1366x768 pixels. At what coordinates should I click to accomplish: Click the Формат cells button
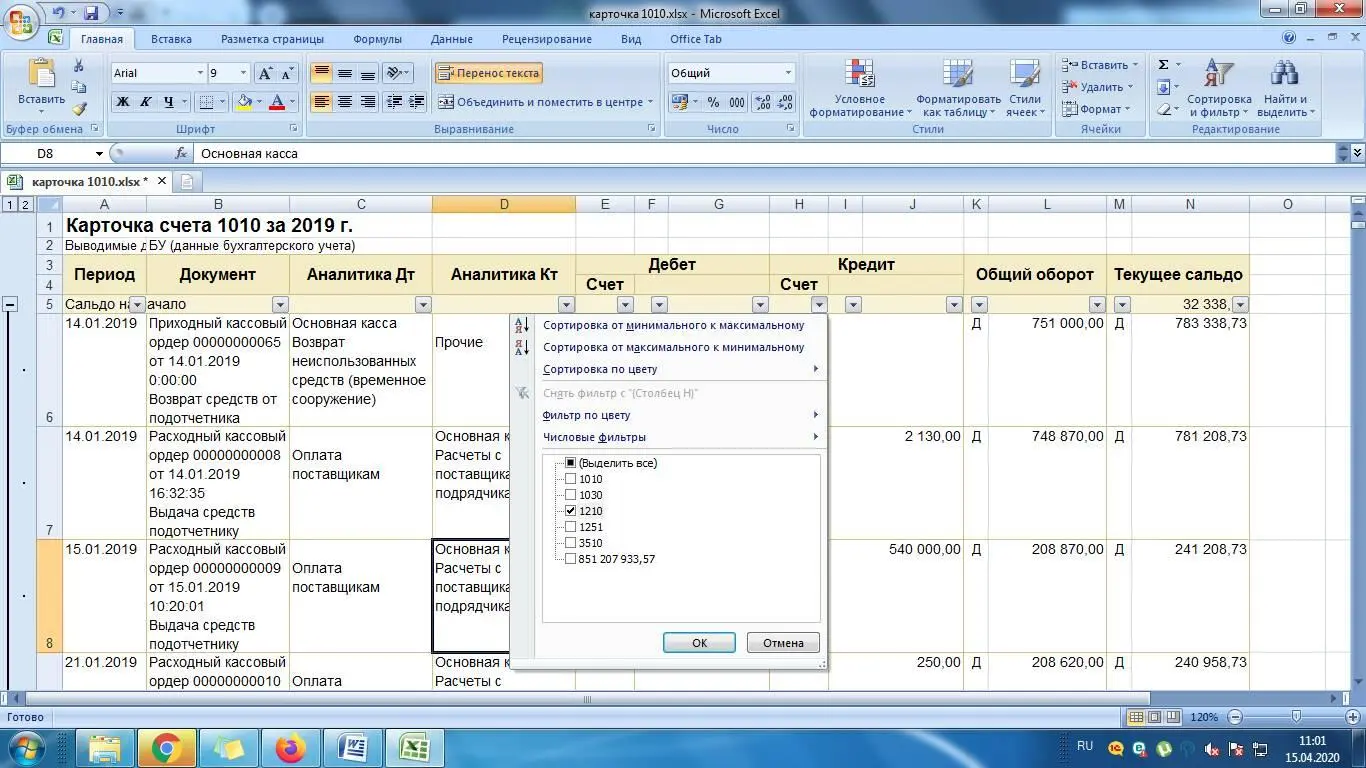(1096, 109)
